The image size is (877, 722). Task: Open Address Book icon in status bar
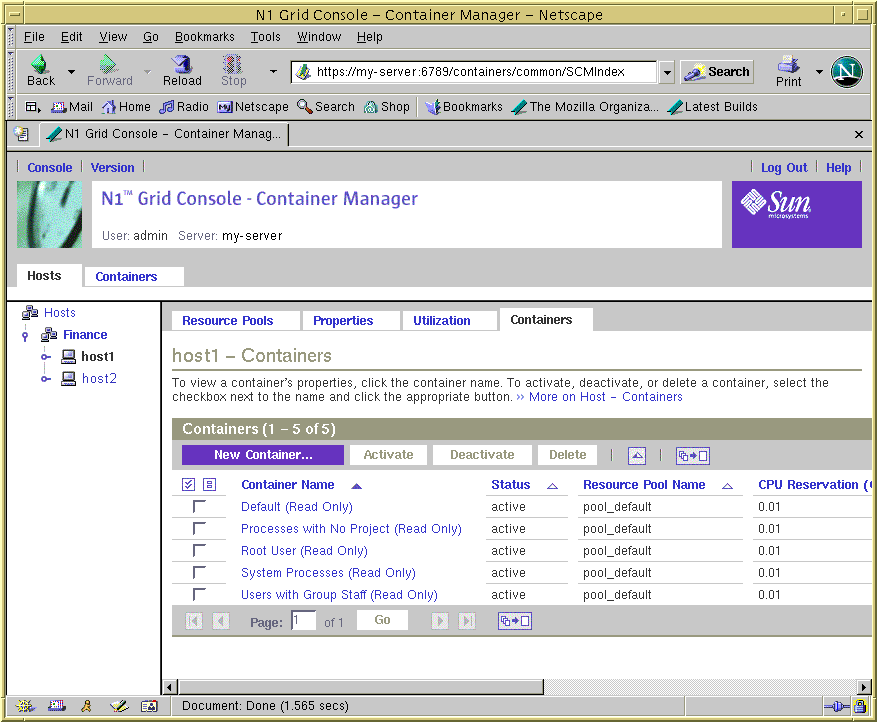pyautogui.click(x=149, y=706)
